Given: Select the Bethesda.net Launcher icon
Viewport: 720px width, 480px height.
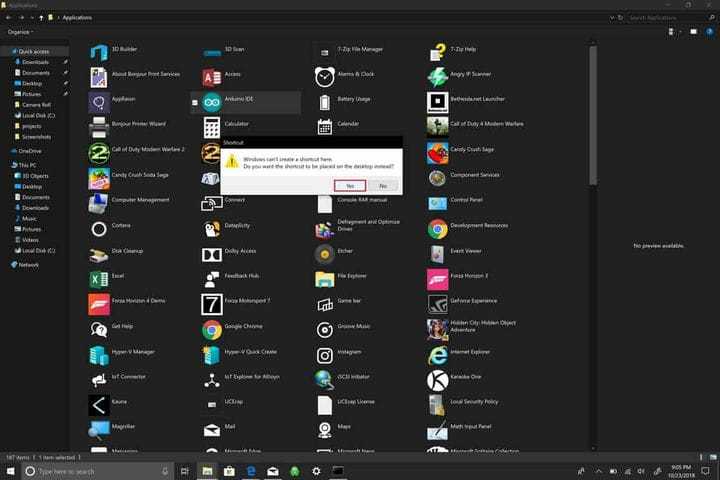Looking at the screenshot, I should pyautogui.click(x=438, y=102).
